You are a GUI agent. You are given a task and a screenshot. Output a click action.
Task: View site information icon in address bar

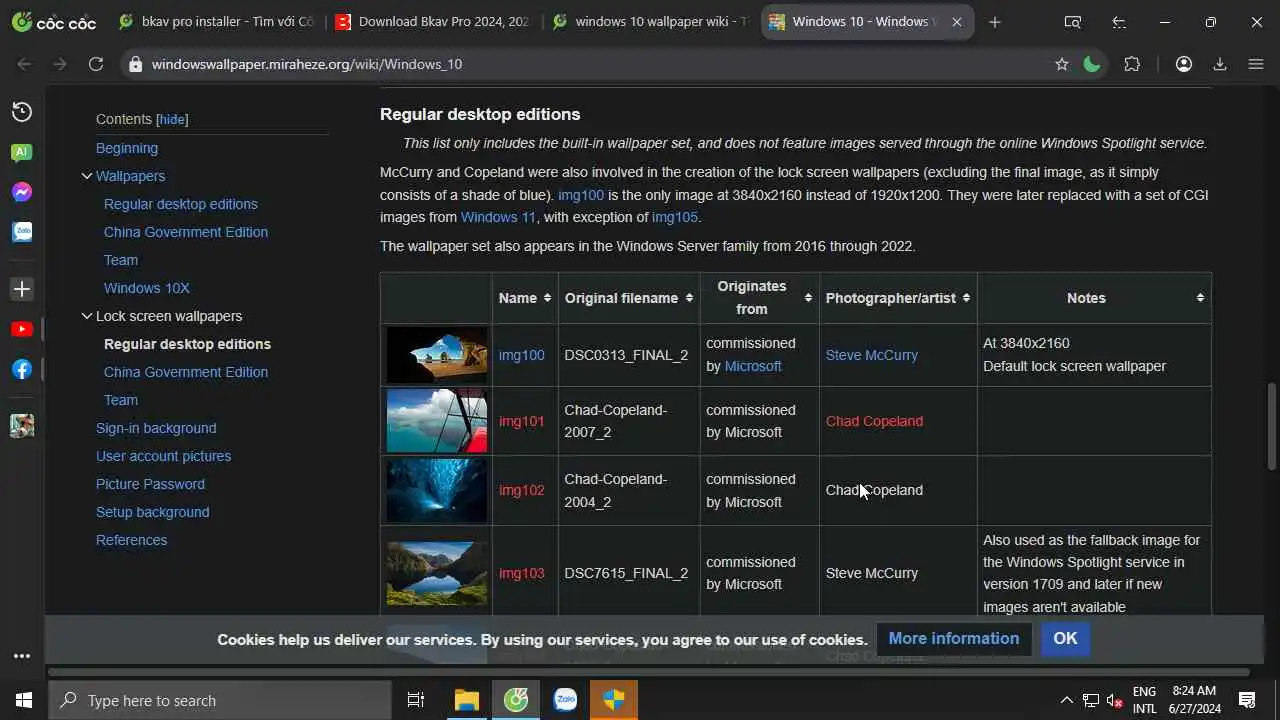[135, 64]
